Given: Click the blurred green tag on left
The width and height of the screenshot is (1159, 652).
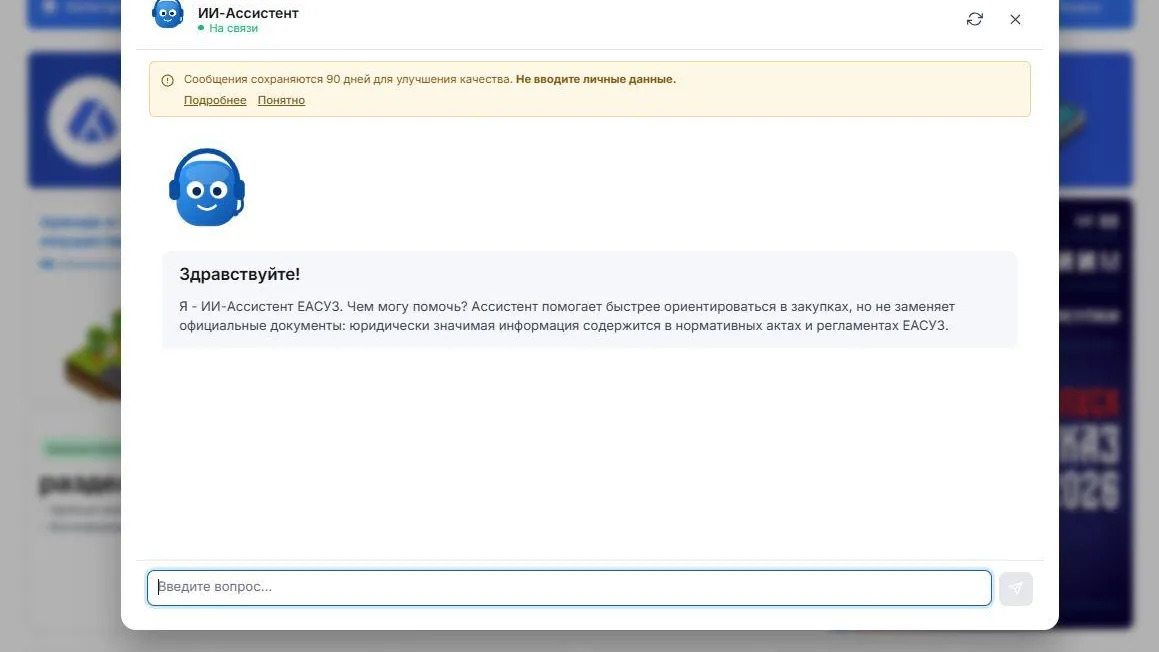Looking at the screenshot, I should pos(81,448).
